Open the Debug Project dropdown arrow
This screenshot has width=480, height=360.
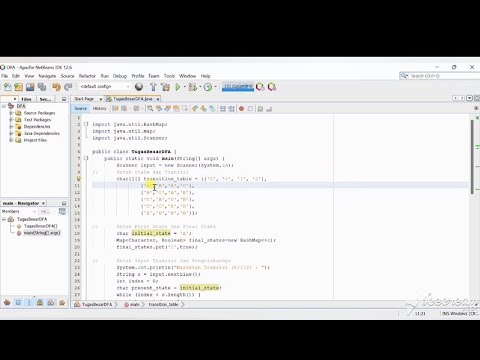click(x=200, y=87)
